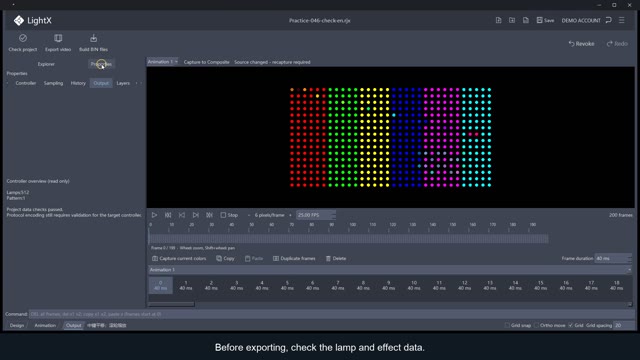Open the History properties tab
The image size is (640, 360).
78,83
